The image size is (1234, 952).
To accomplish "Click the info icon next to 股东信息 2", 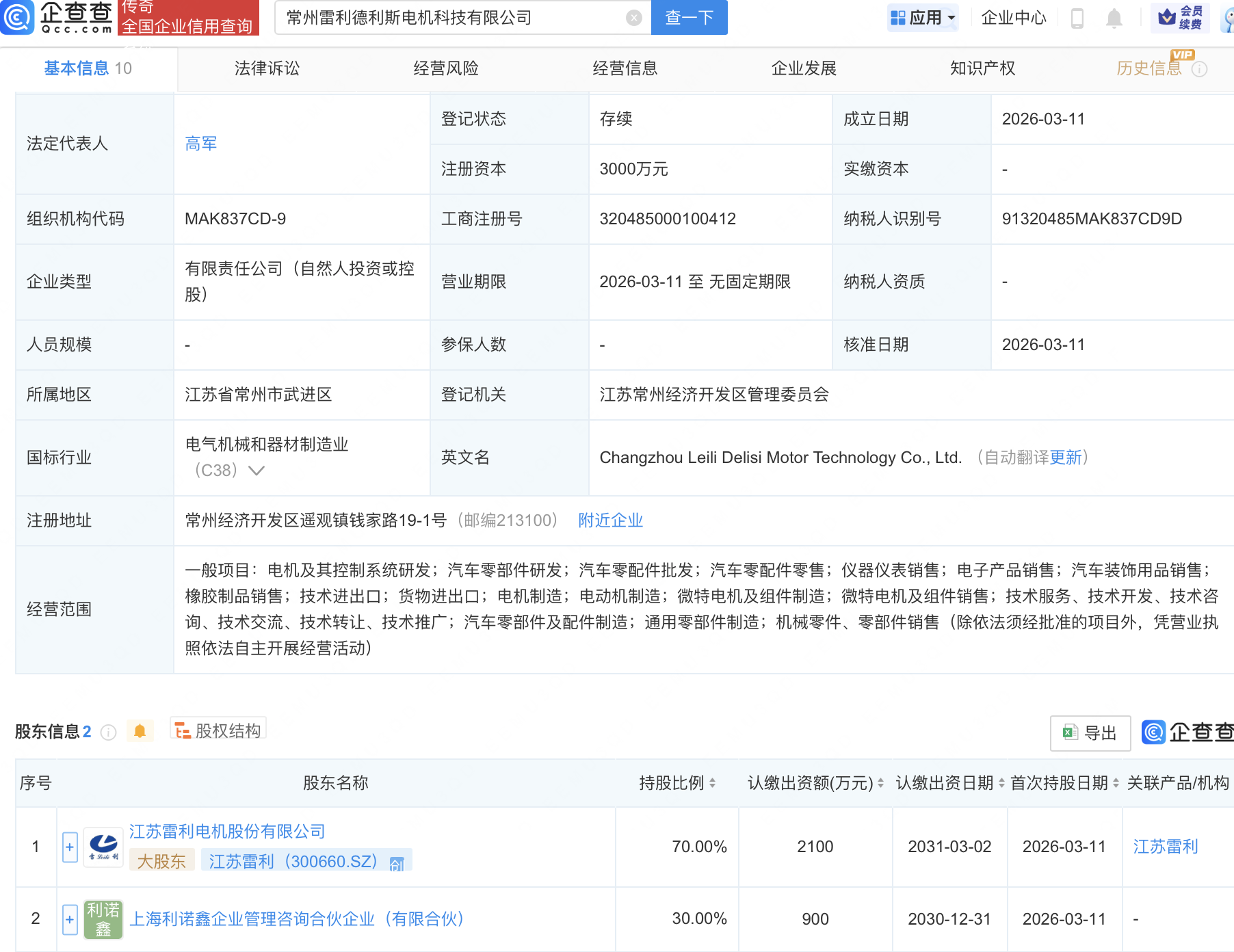I will click(x=107, y=733).
